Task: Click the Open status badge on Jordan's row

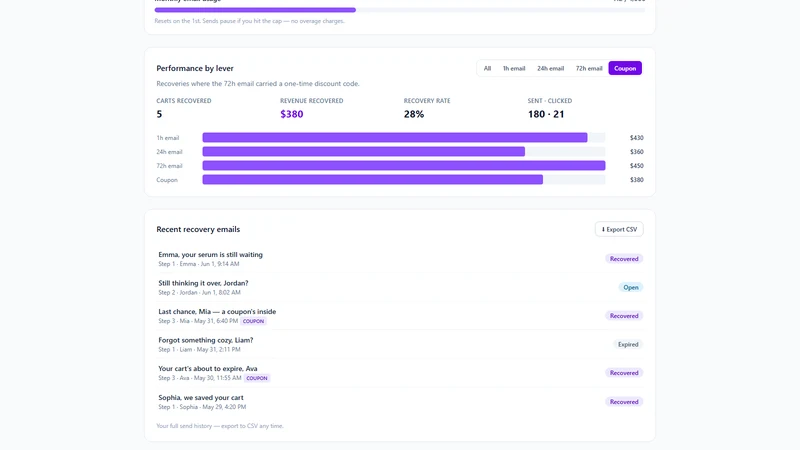Action: (x=631, y=287)
